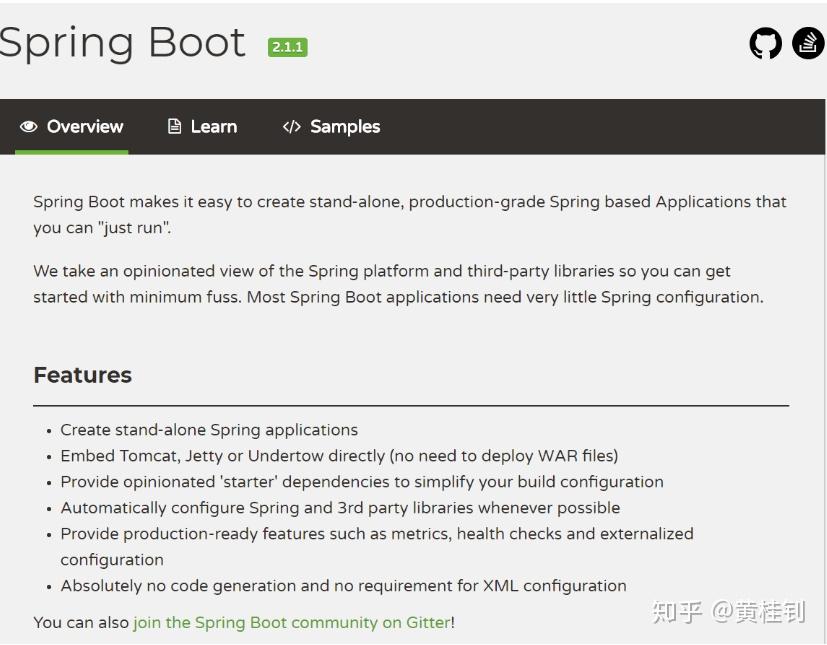Open the Samples tab
The image size is (827, 645).
(344, 126)
